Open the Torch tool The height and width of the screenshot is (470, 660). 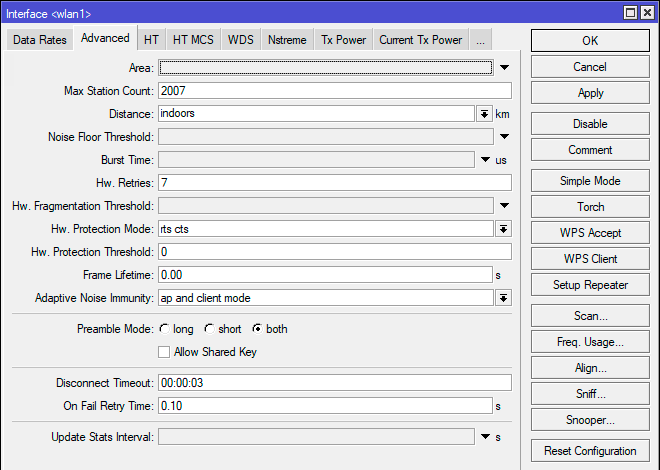[590, 207]
